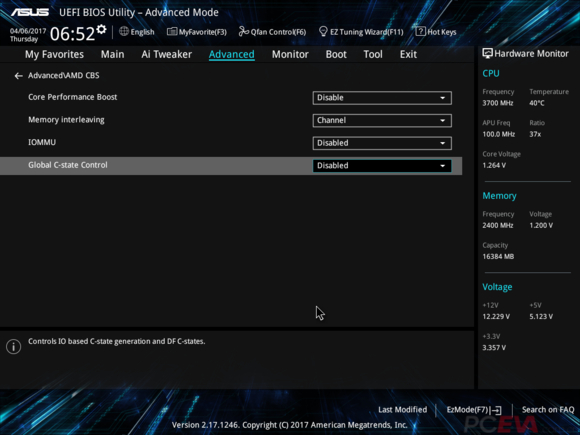Click the CPU heading in Hardware Monitor
The width and height of the screenshot is (580, 435).
click(x=491, y=73)
